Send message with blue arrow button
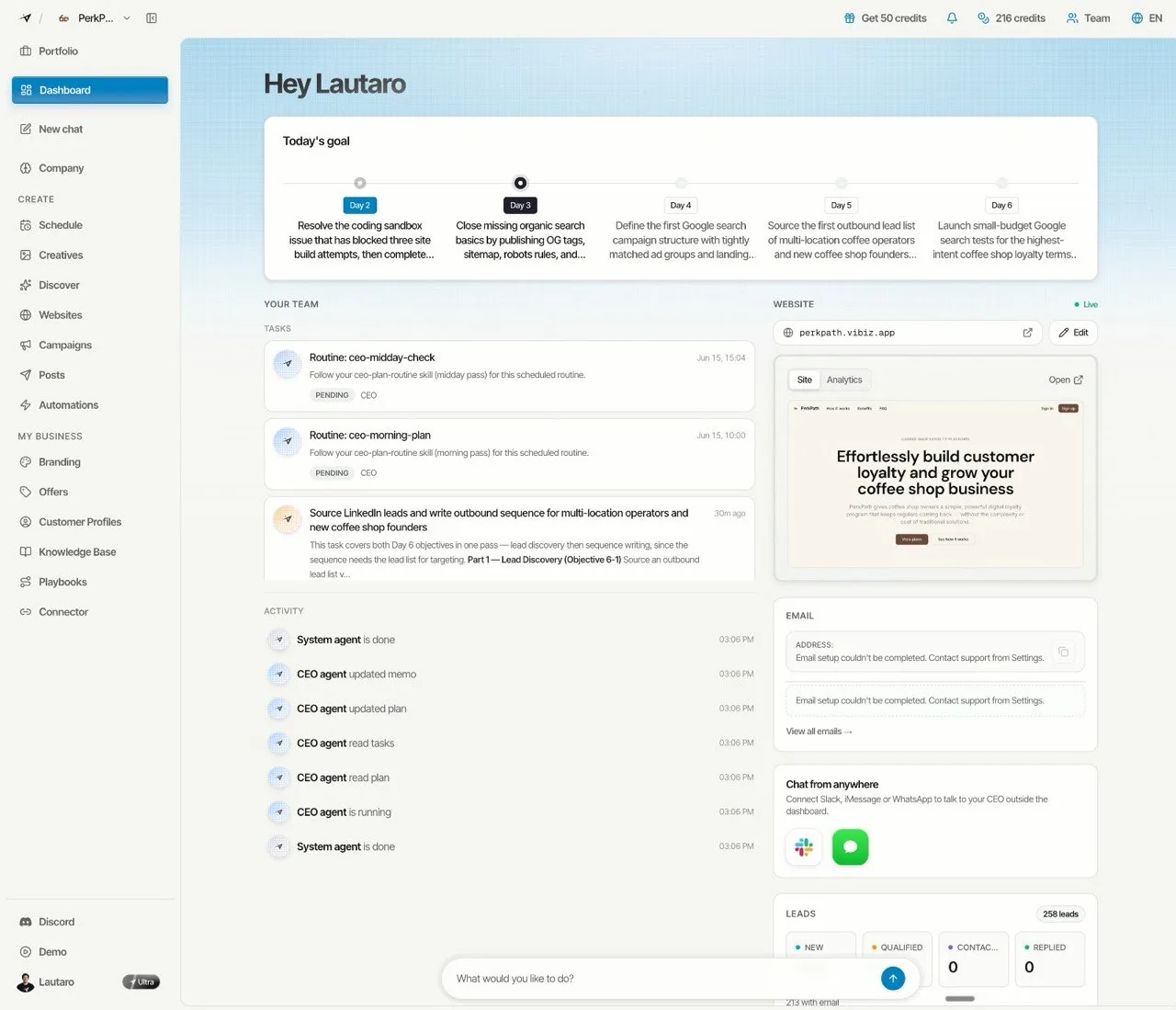This screenshot has width=1176, height=1010. pyautogui.click(x=893, y=979)
